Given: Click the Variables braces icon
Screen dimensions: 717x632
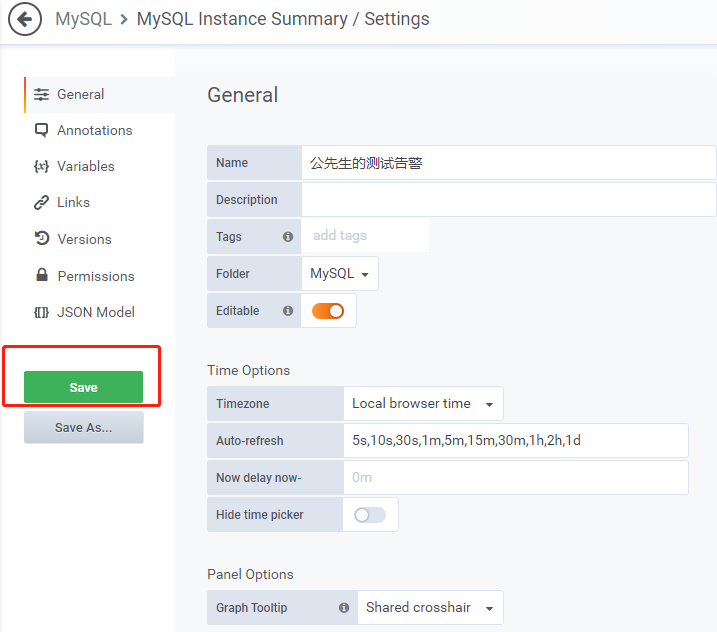Looking at the screenshot, I should 41,166.
